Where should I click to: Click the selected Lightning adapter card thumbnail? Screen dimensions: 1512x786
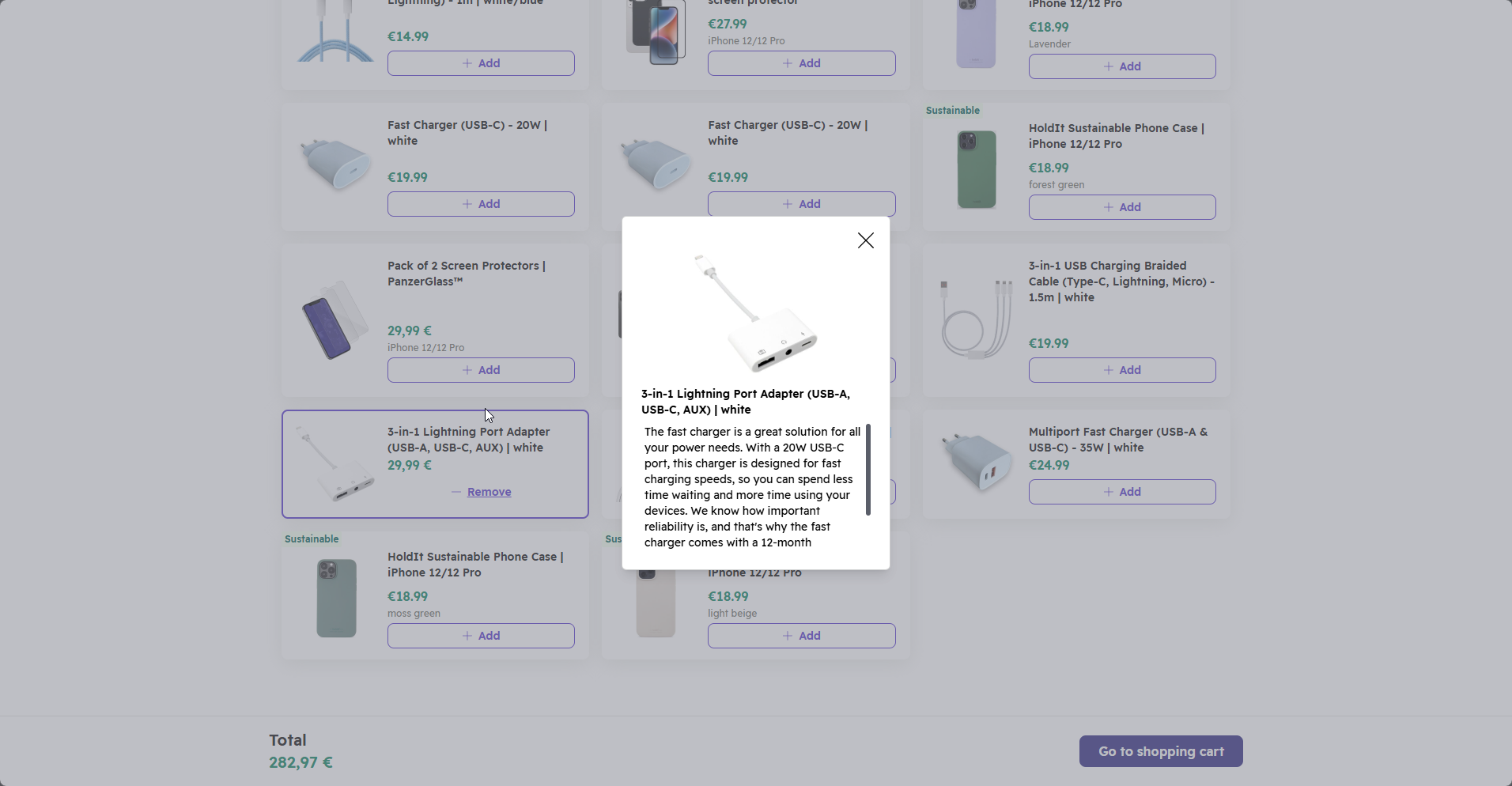point(335,463)
